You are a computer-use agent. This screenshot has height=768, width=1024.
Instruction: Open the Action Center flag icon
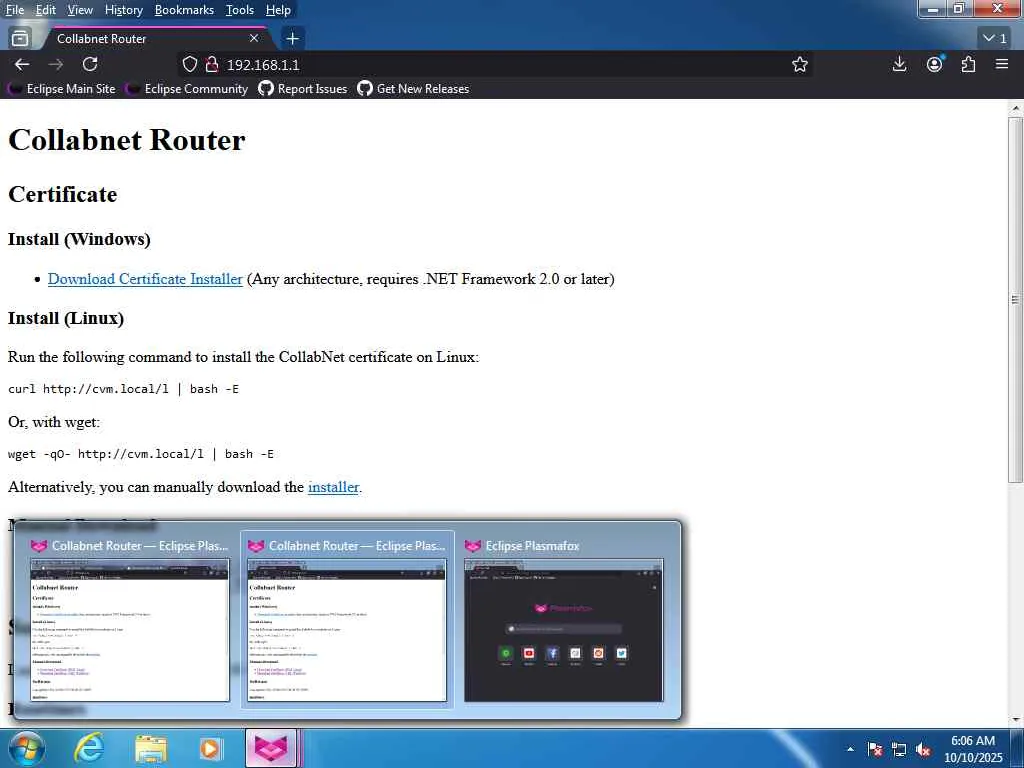(x=874, y=750)
